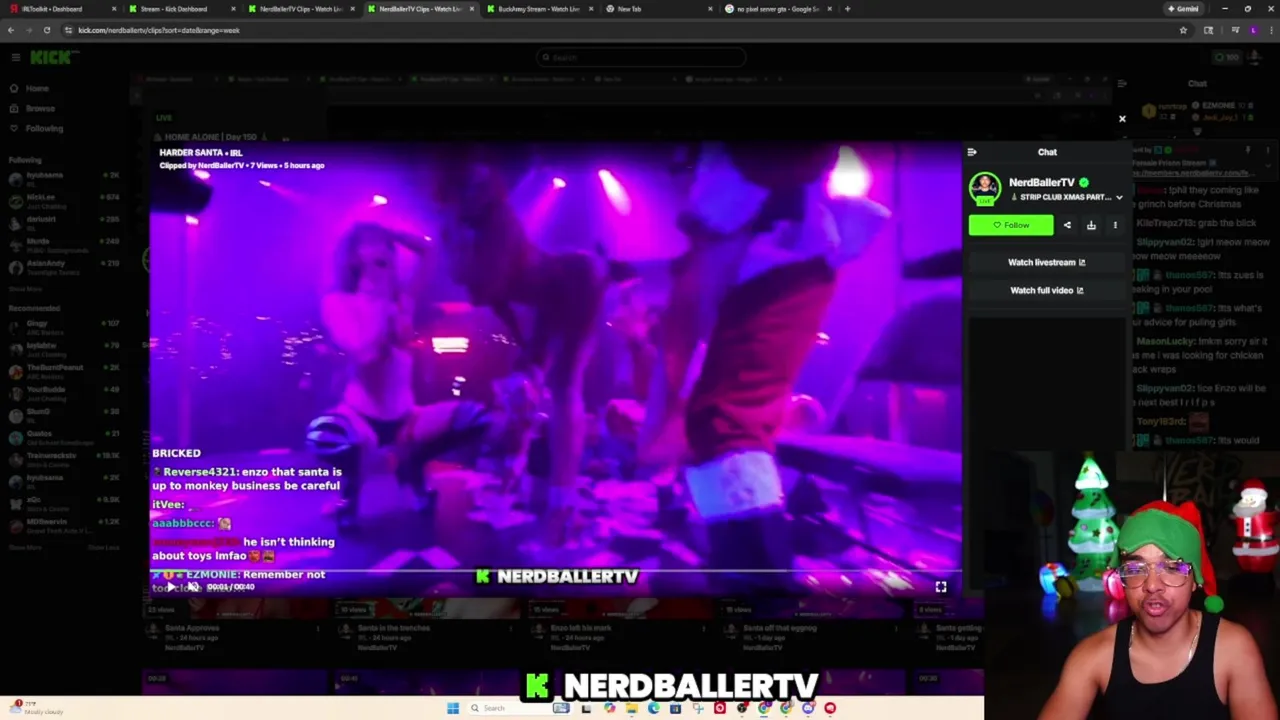Open the NerdBallerTV channel name
The height and width of the screenshot is (720, 1280).
(x=1041, y=183)
